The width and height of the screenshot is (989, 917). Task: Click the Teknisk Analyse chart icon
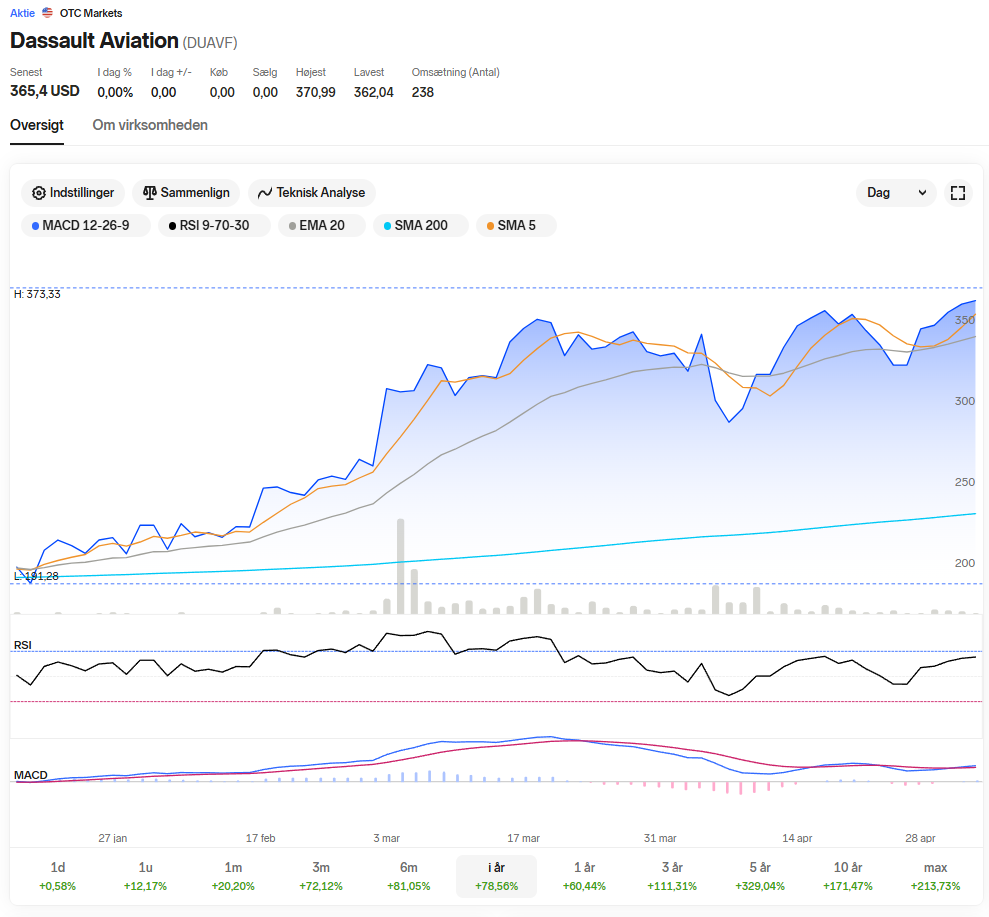tap(265, 193)
